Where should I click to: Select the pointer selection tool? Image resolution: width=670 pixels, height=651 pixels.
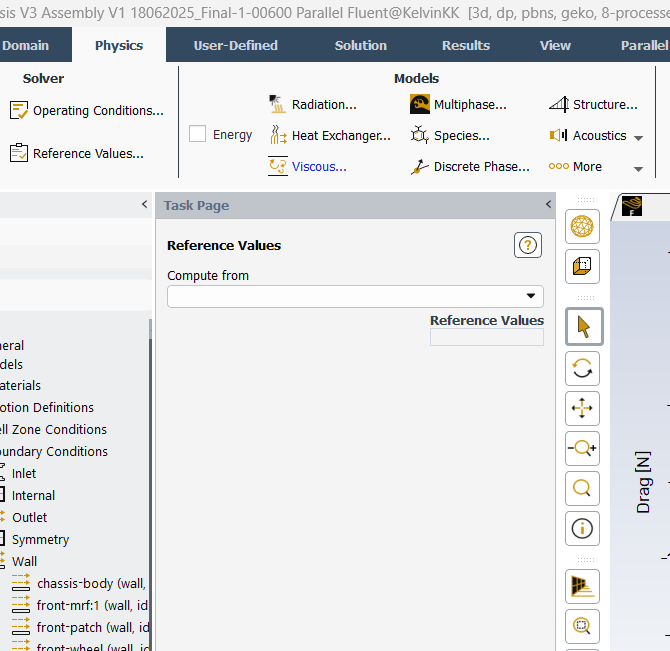coord(584,326)
